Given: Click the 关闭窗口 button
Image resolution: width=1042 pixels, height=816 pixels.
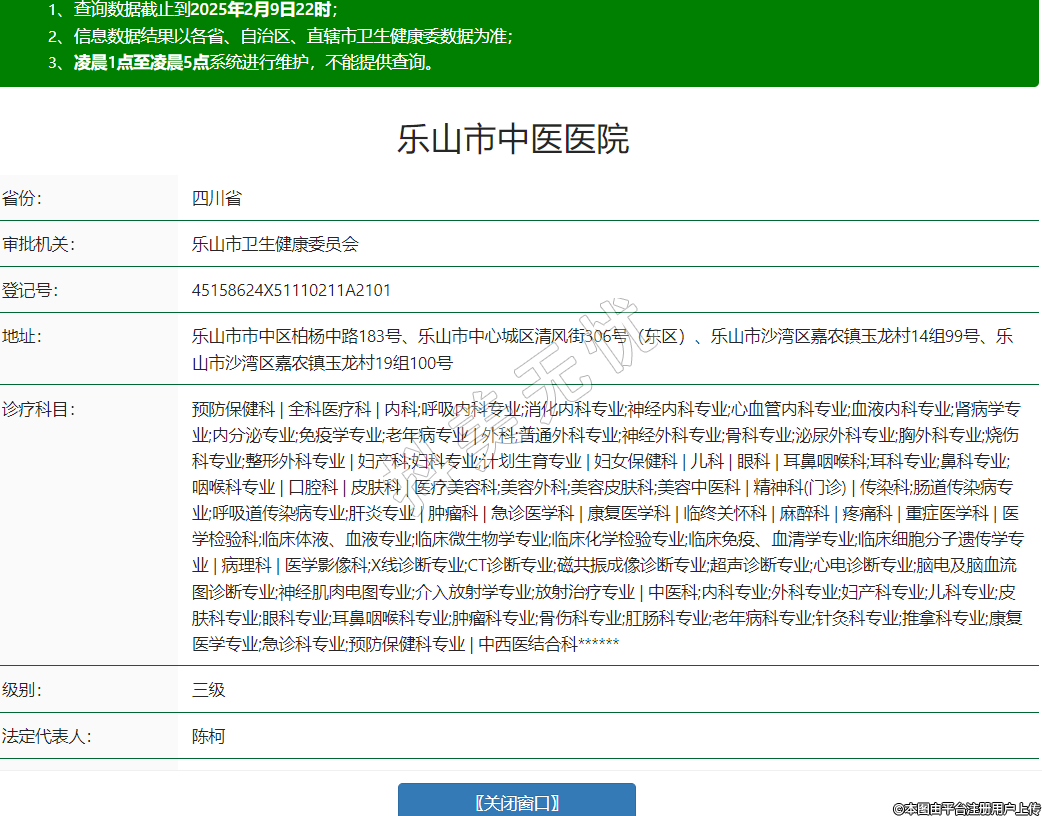Looking at the screenshot, I should (x=516, y=802).
